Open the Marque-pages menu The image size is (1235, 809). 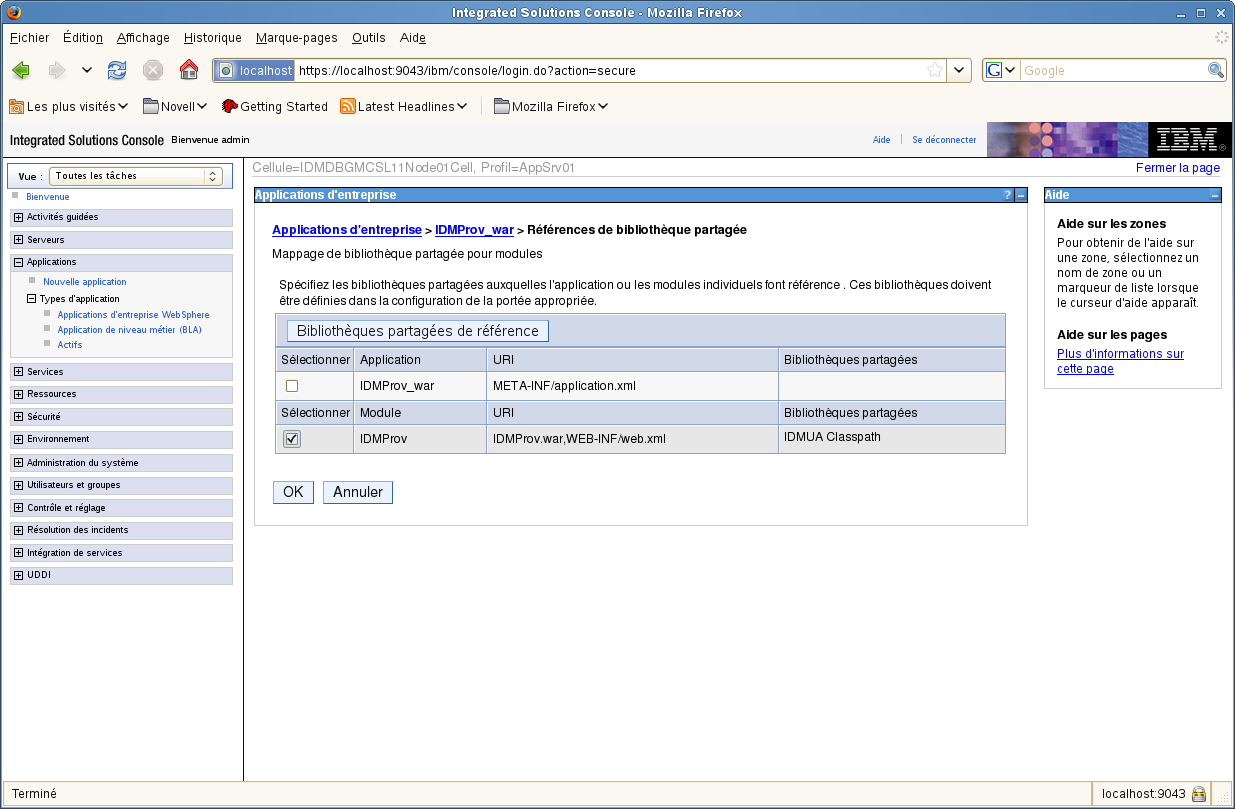tap(296, 38)
